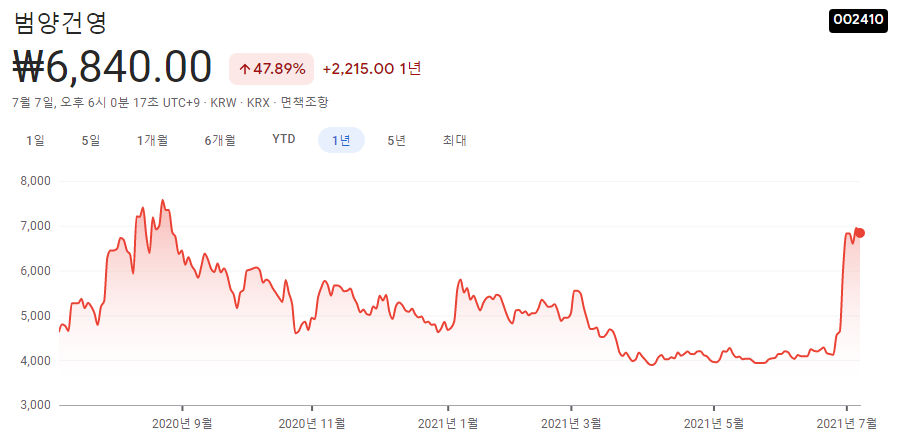Click the 2020년 9월 axis label

tap(182, 424)
